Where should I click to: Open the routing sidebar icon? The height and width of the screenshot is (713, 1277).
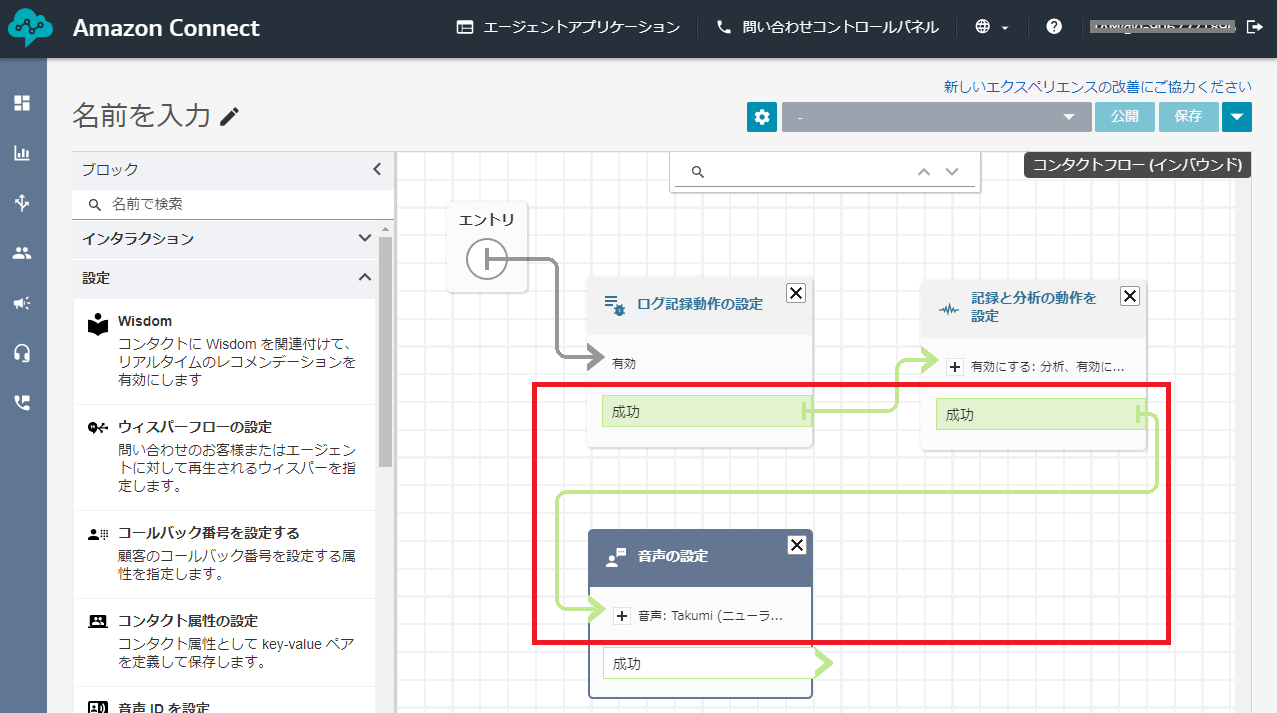22,203
